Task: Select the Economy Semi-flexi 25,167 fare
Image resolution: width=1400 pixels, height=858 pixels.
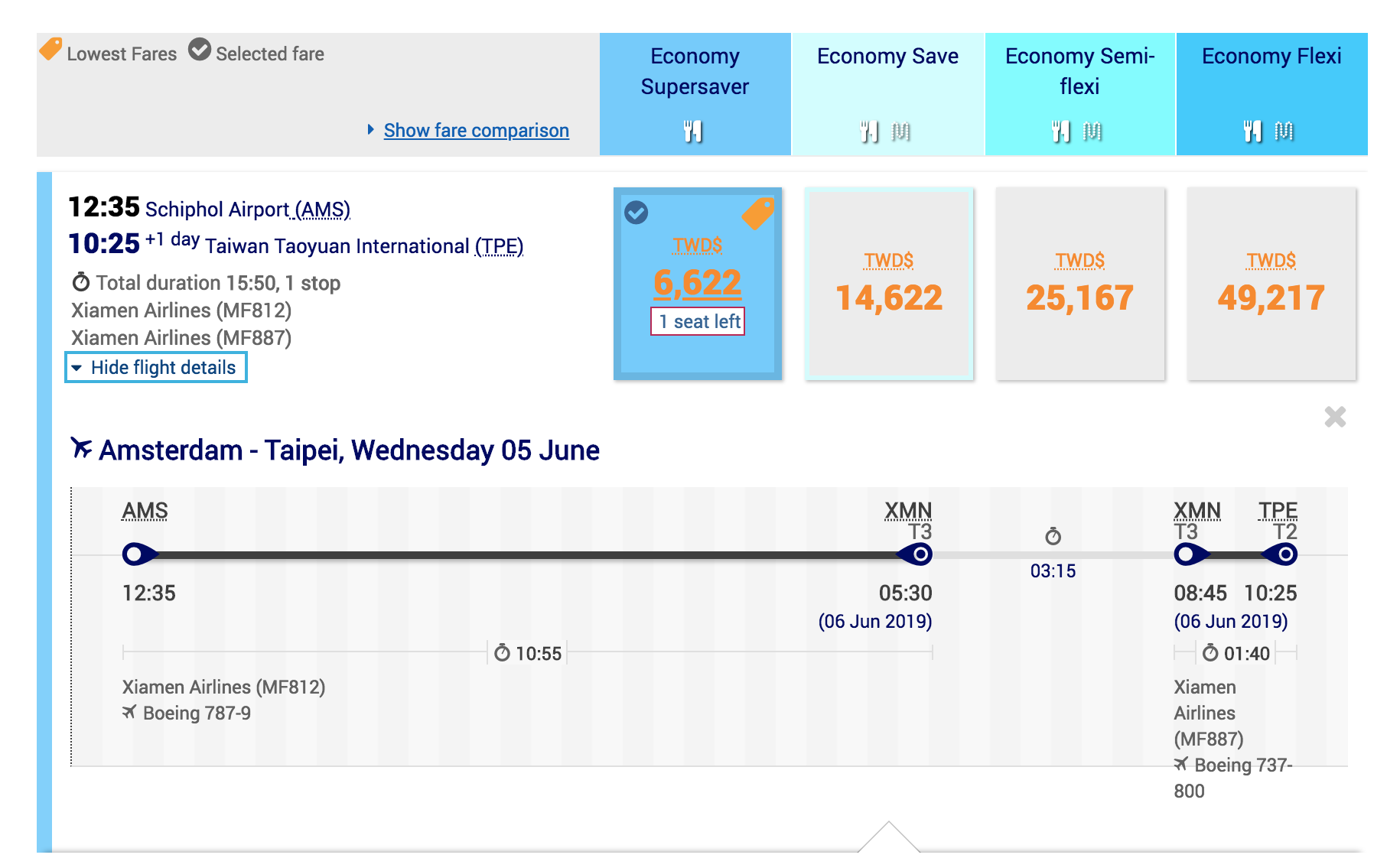Action: [1080, 284]
